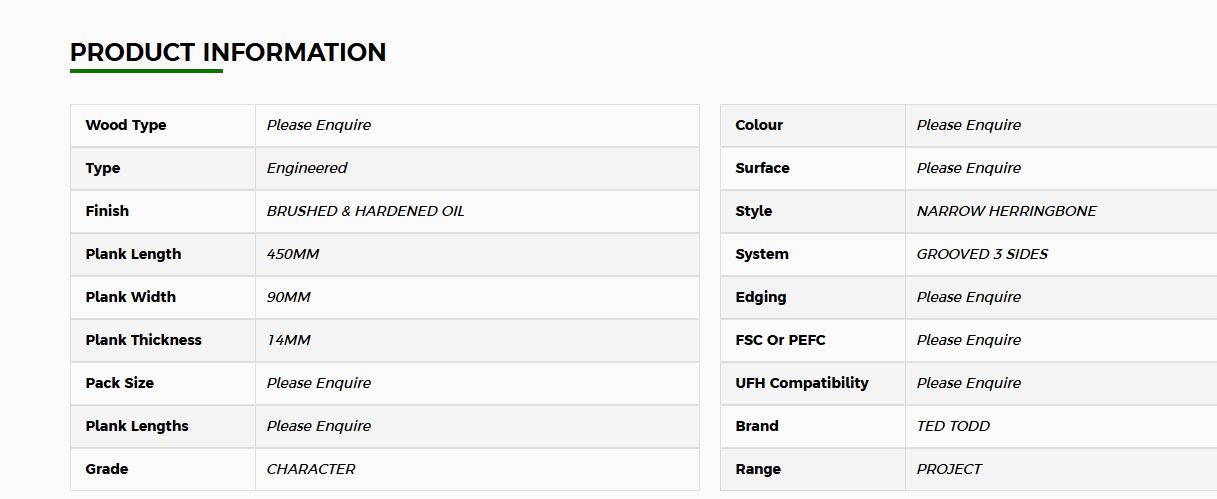Click Please Enquire beside Pack Size
The height and width of the screenshot is (499, 1217).
(x=319, y=383)
